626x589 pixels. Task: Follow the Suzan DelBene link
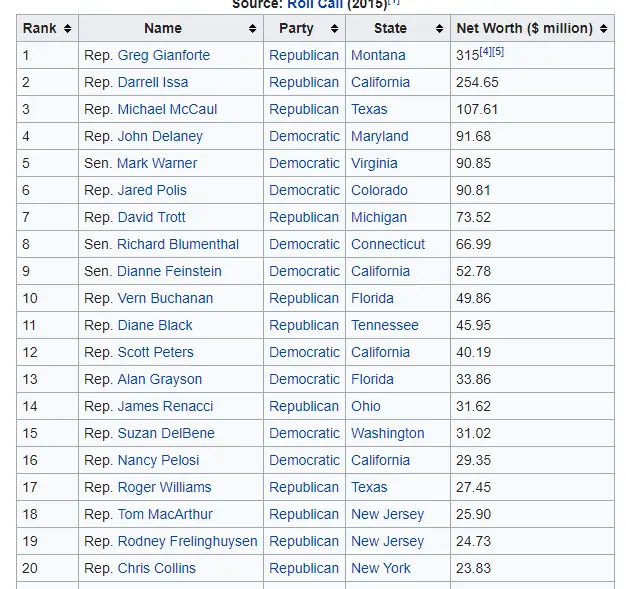[166, 433]
